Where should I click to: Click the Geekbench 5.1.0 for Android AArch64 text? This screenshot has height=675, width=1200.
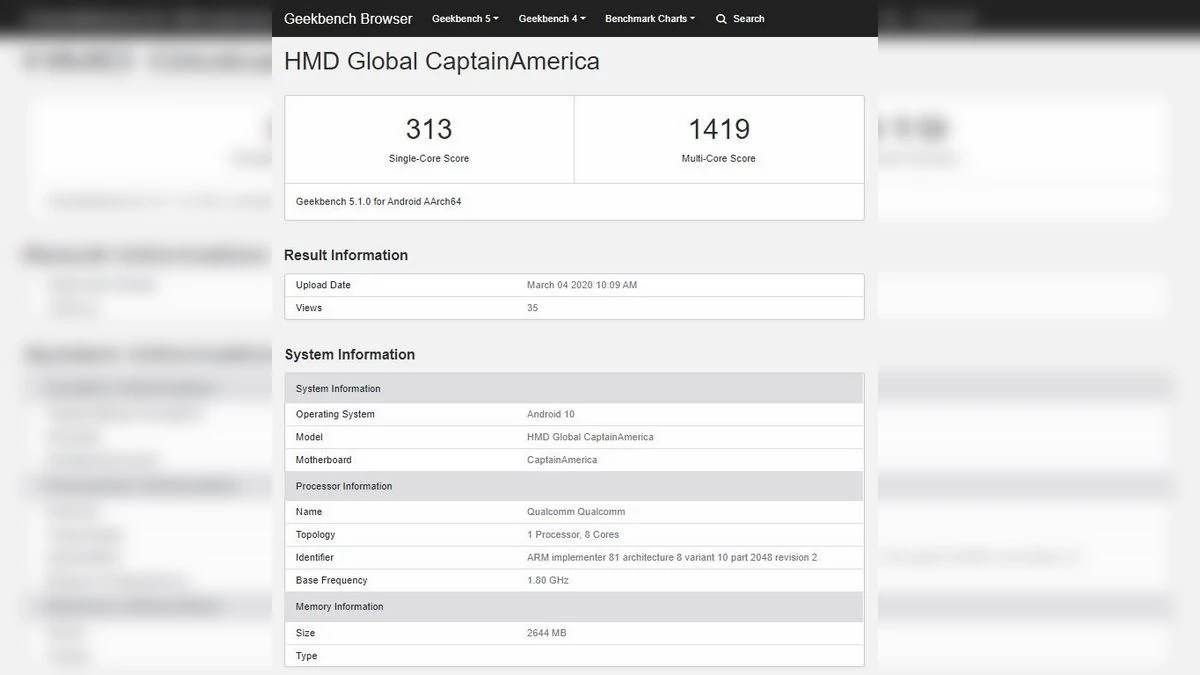pos(378,201)
